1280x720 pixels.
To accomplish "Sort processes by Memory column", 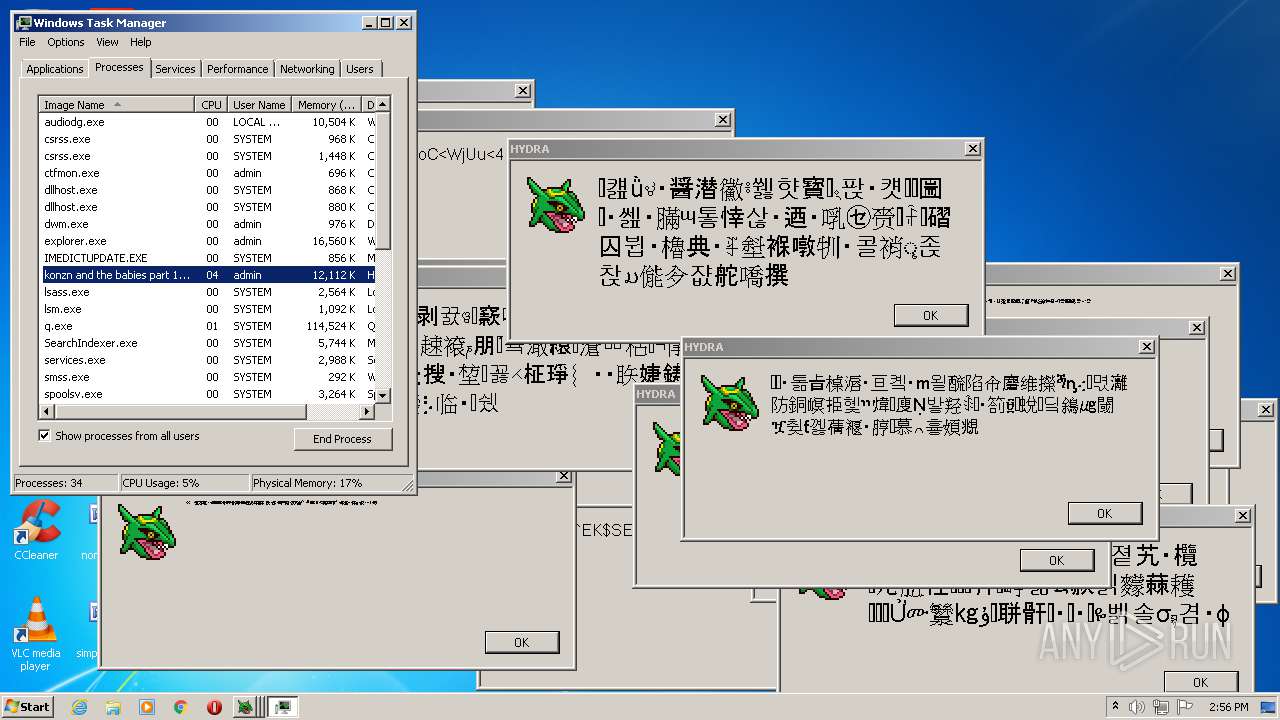I will 326,105.
